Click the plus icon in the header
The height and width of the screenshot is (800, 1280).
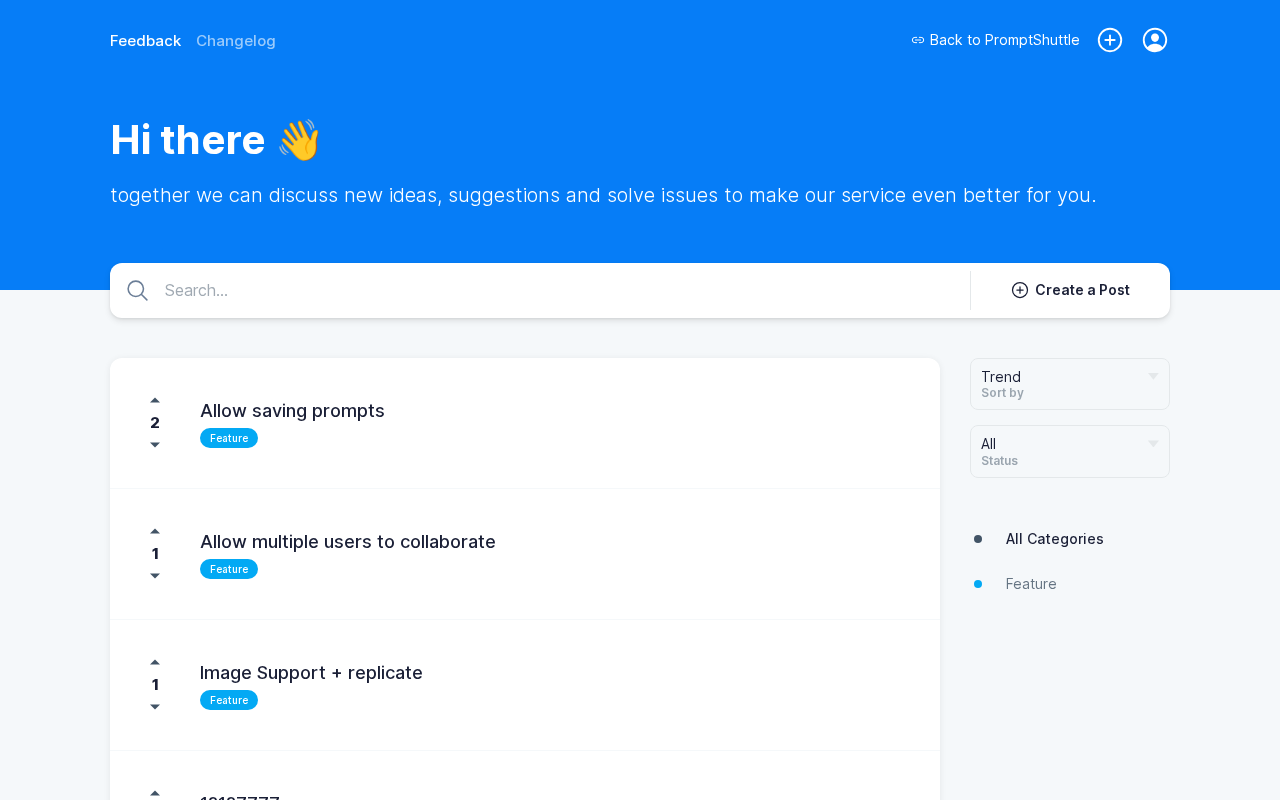1110,40
